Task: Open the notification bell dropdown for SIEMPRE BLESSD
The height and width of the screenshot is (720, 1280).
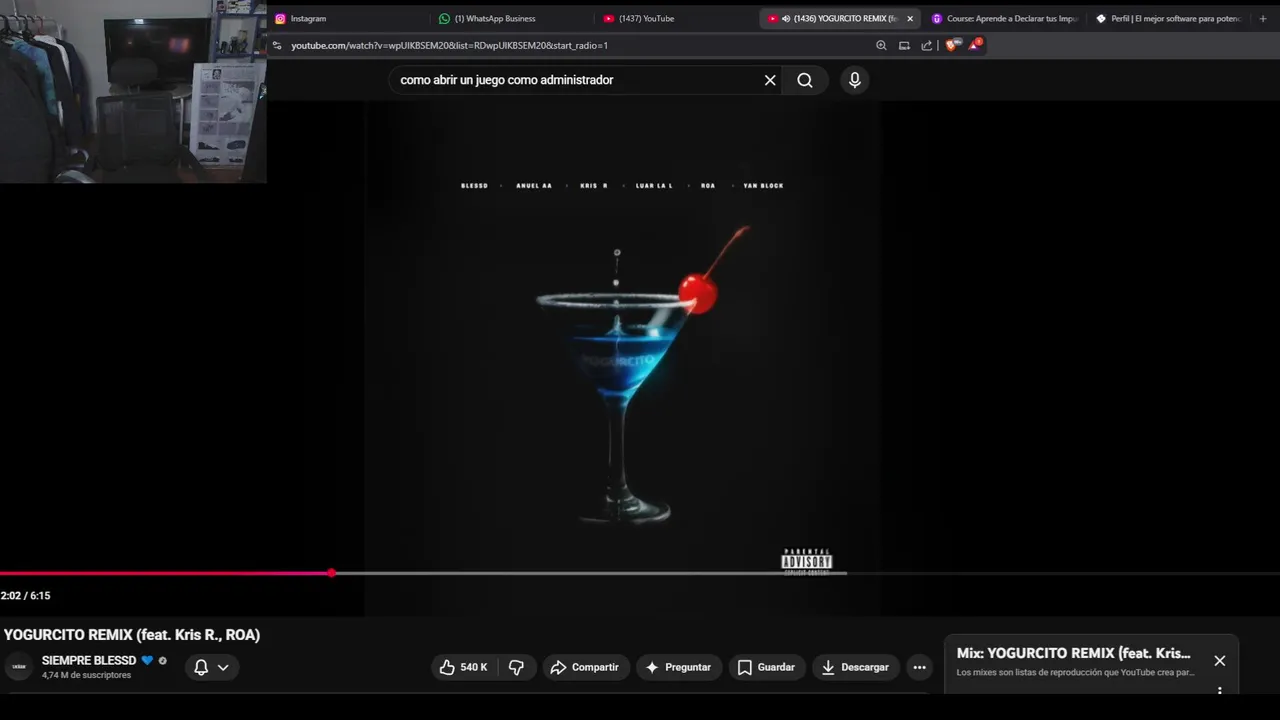Action: (x=212, y=667)
